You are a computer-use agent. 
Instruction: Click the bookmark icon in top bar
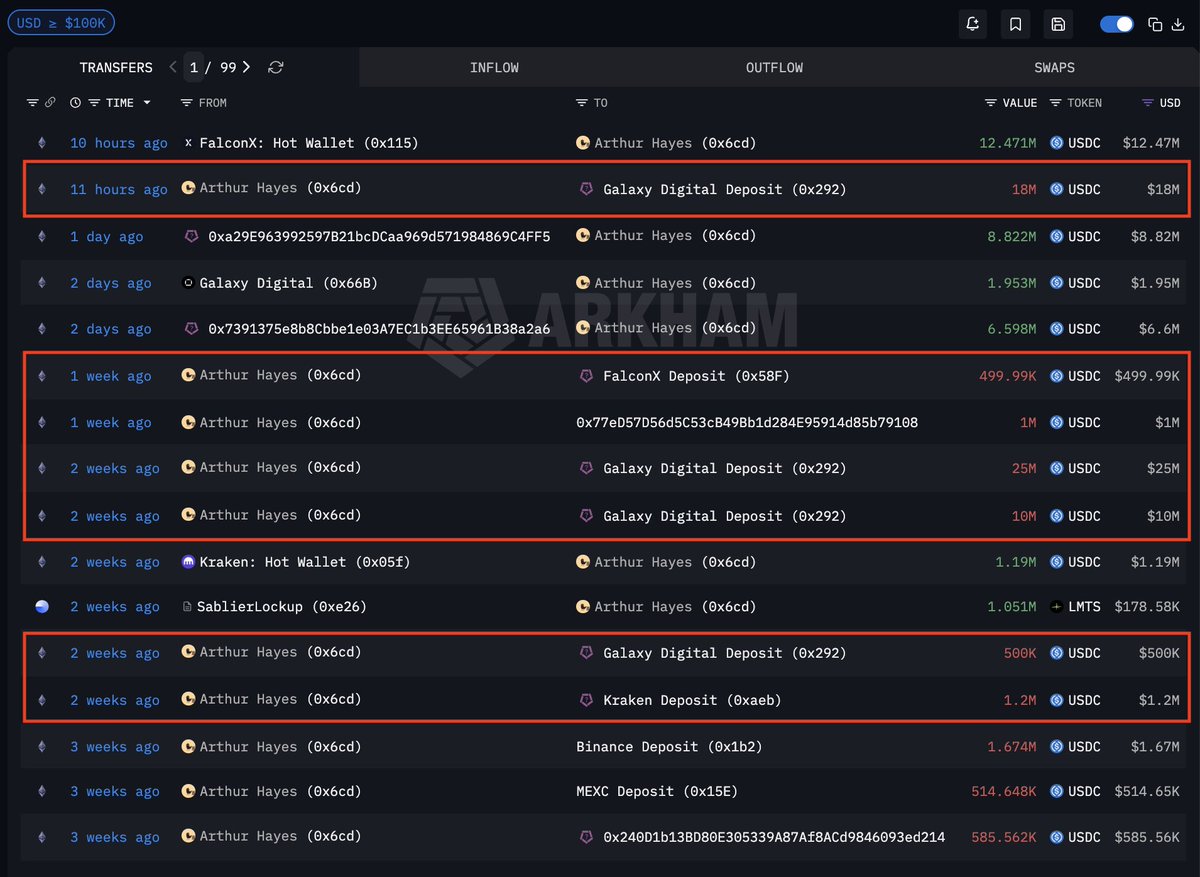(x=1015, y=24)
